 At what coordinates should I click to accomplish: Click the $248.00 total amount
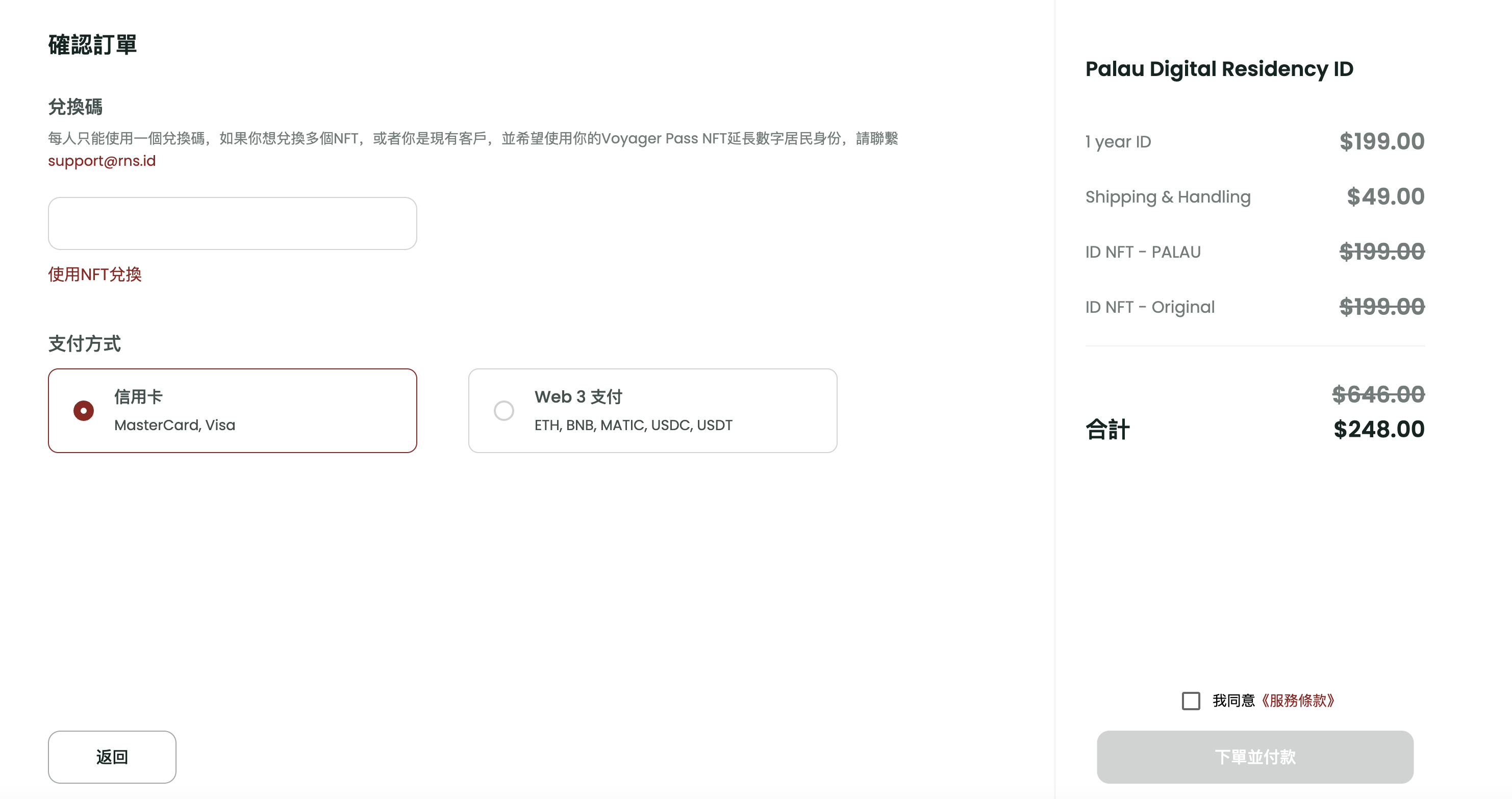click(x=1379, y=429)
